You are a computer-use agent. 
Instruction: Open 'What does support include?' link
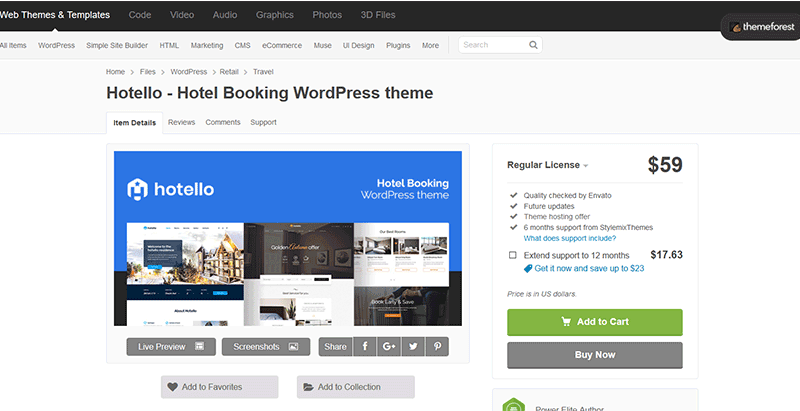coord(570,239)
